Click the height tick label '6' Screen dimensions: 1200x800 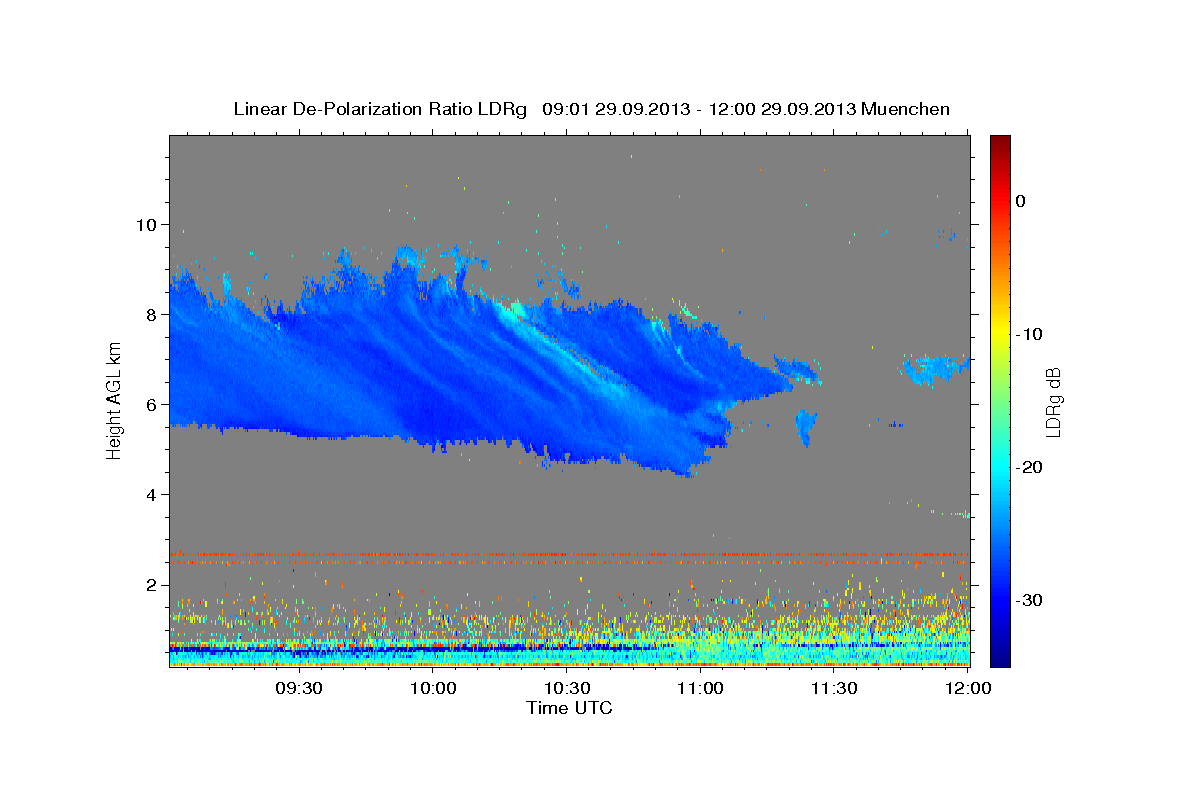151,404
